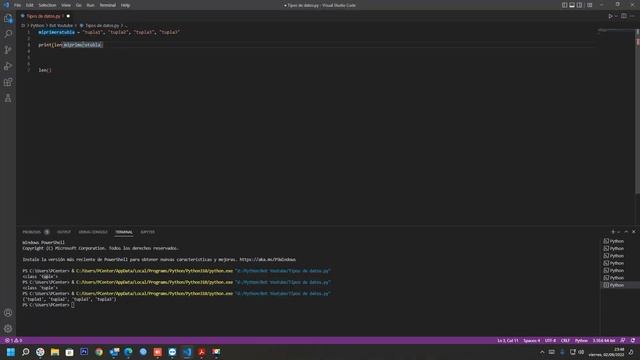Open the Testing flask view
The height and width of the screenshot is (360, 640).
(x=8, y=98)
